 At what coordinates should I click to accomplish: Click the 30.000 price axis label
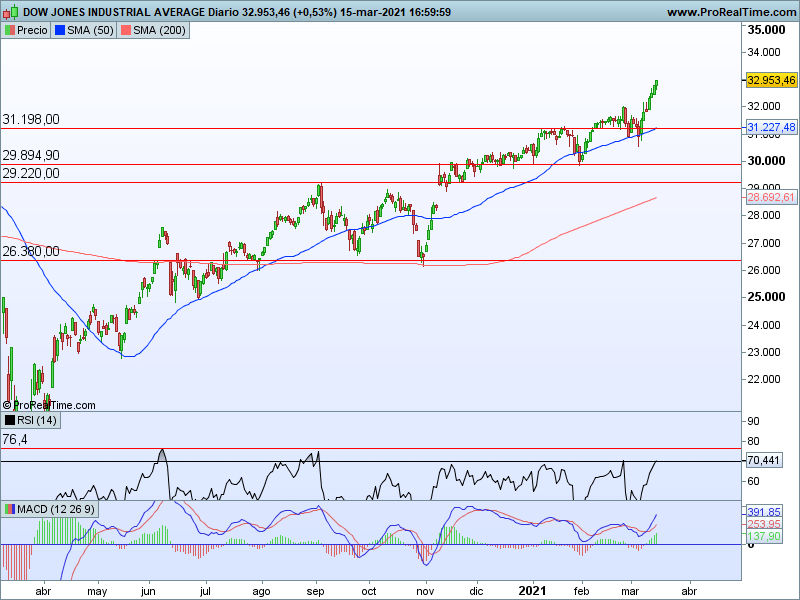click(766, 161)
